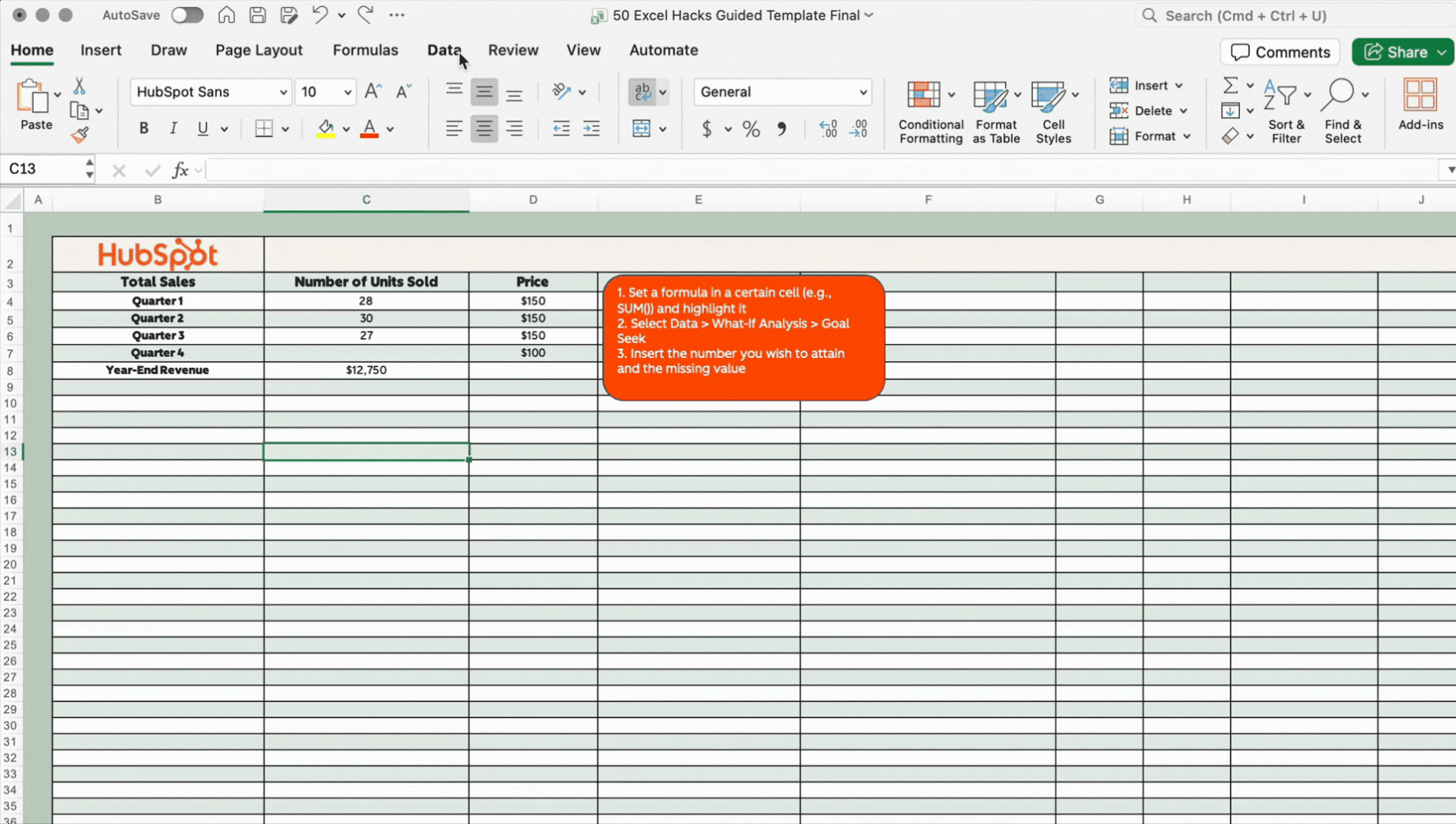This screenshot has width=1456, height=824.
Task: Toggle Italic formatting
Action: (x=173, y=129)
